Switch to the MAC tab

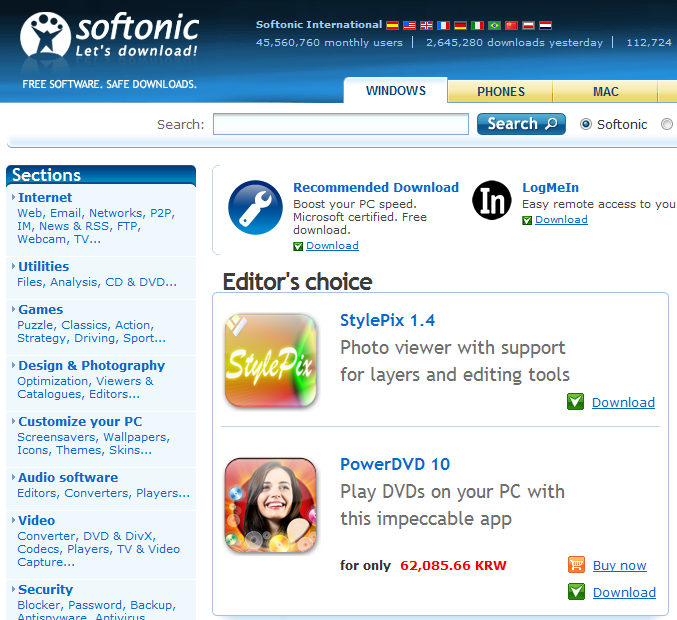[x=605, y=92]
